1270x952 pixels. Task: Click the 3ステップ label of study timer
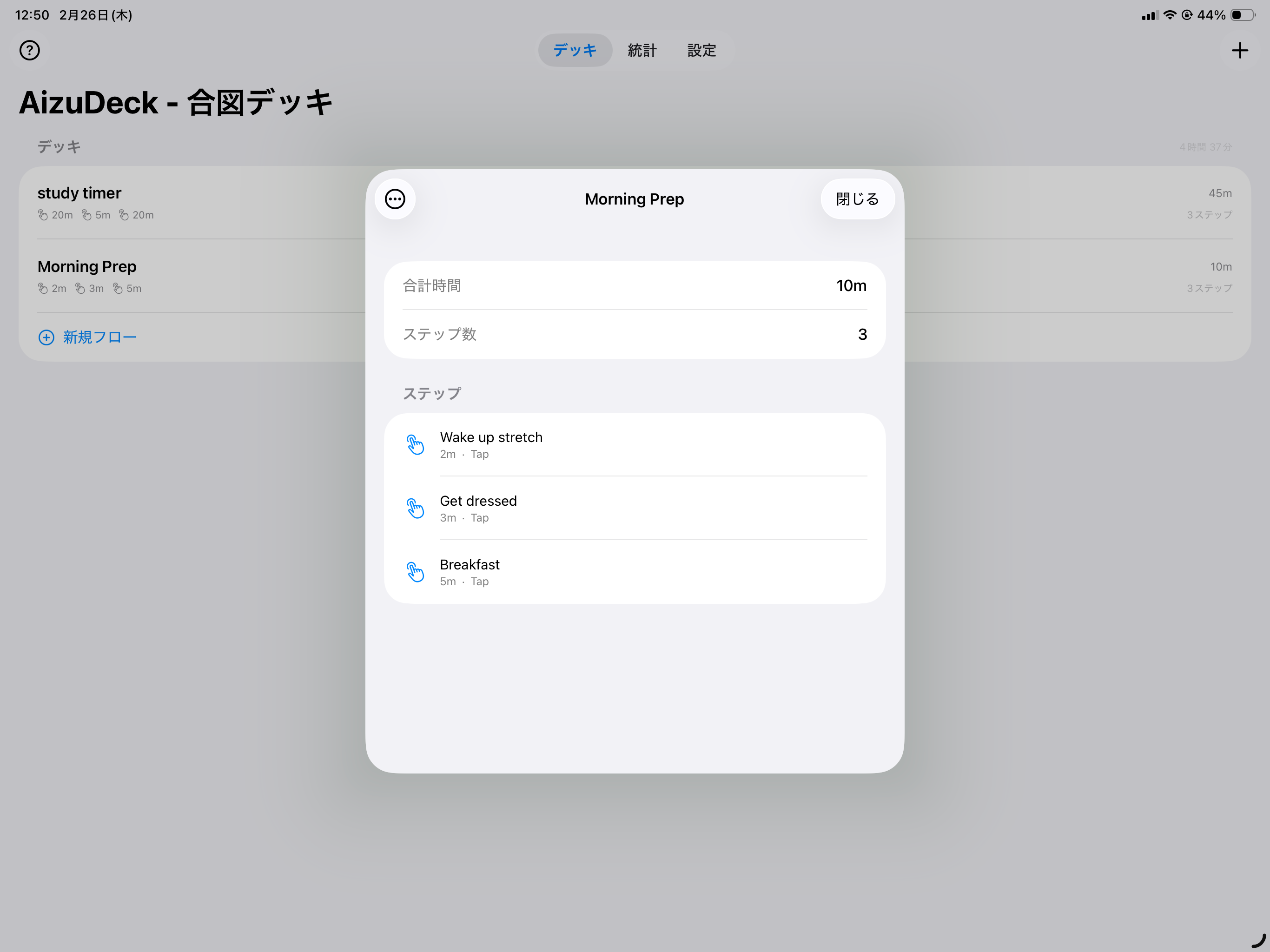[1209, 215]
